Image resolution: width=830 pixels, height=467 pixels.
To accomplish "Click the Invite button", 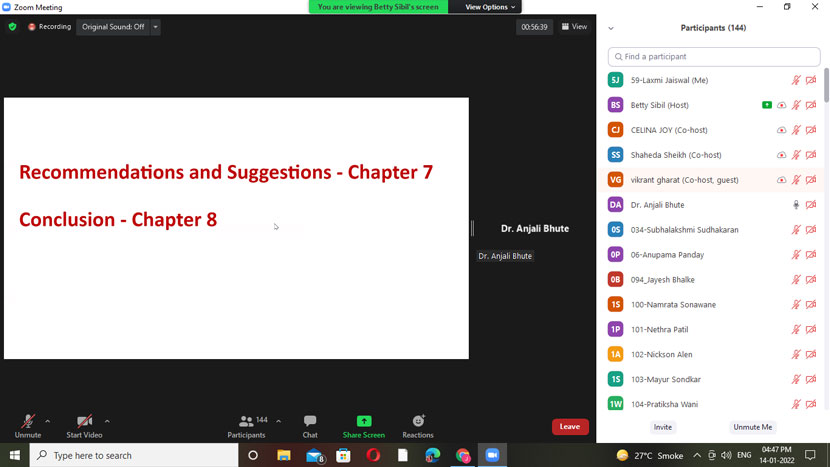I will [663, 427].
